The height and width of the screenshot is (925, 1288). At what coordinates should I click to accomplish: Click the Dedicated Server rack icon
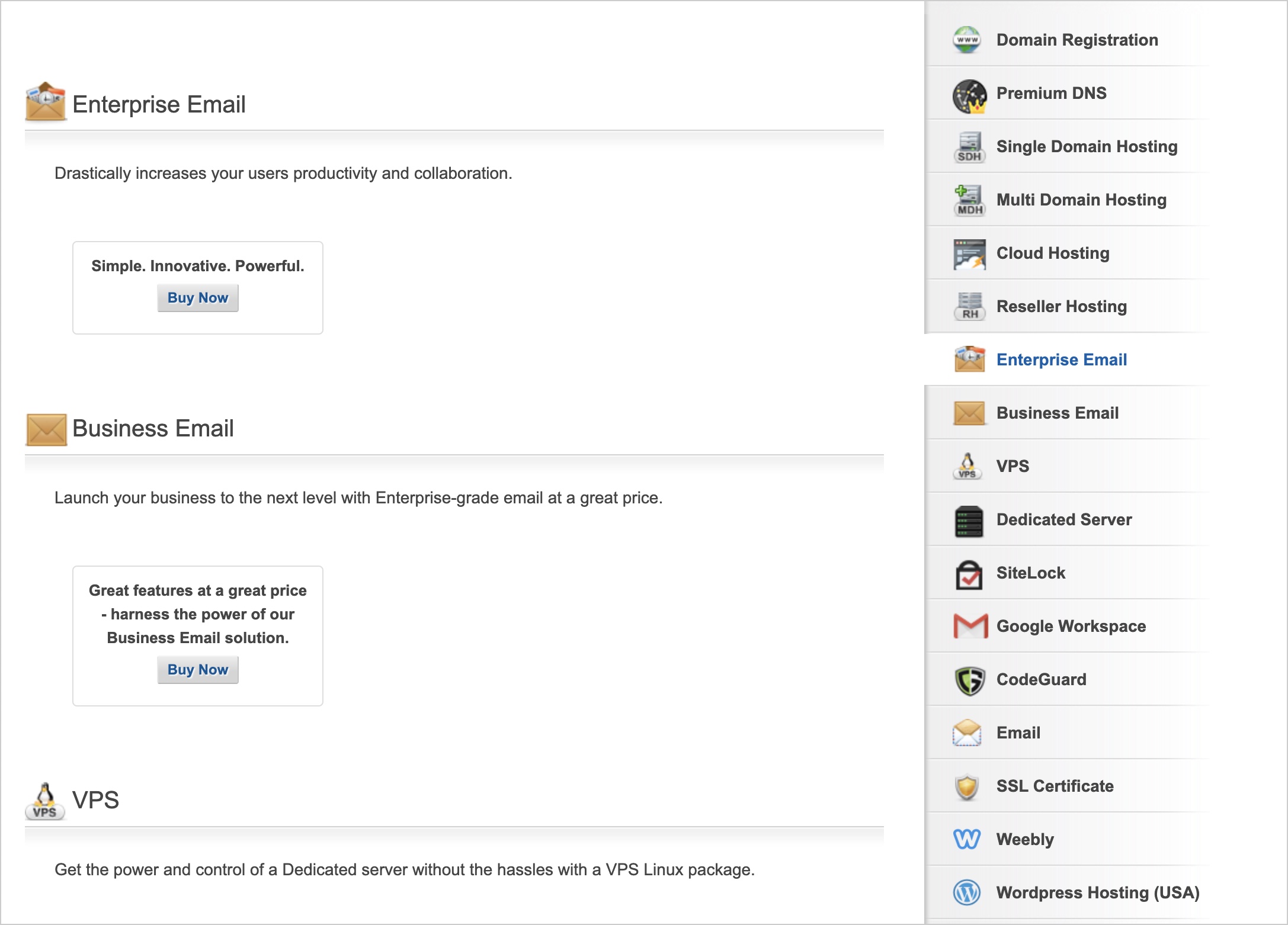[969, 521]
